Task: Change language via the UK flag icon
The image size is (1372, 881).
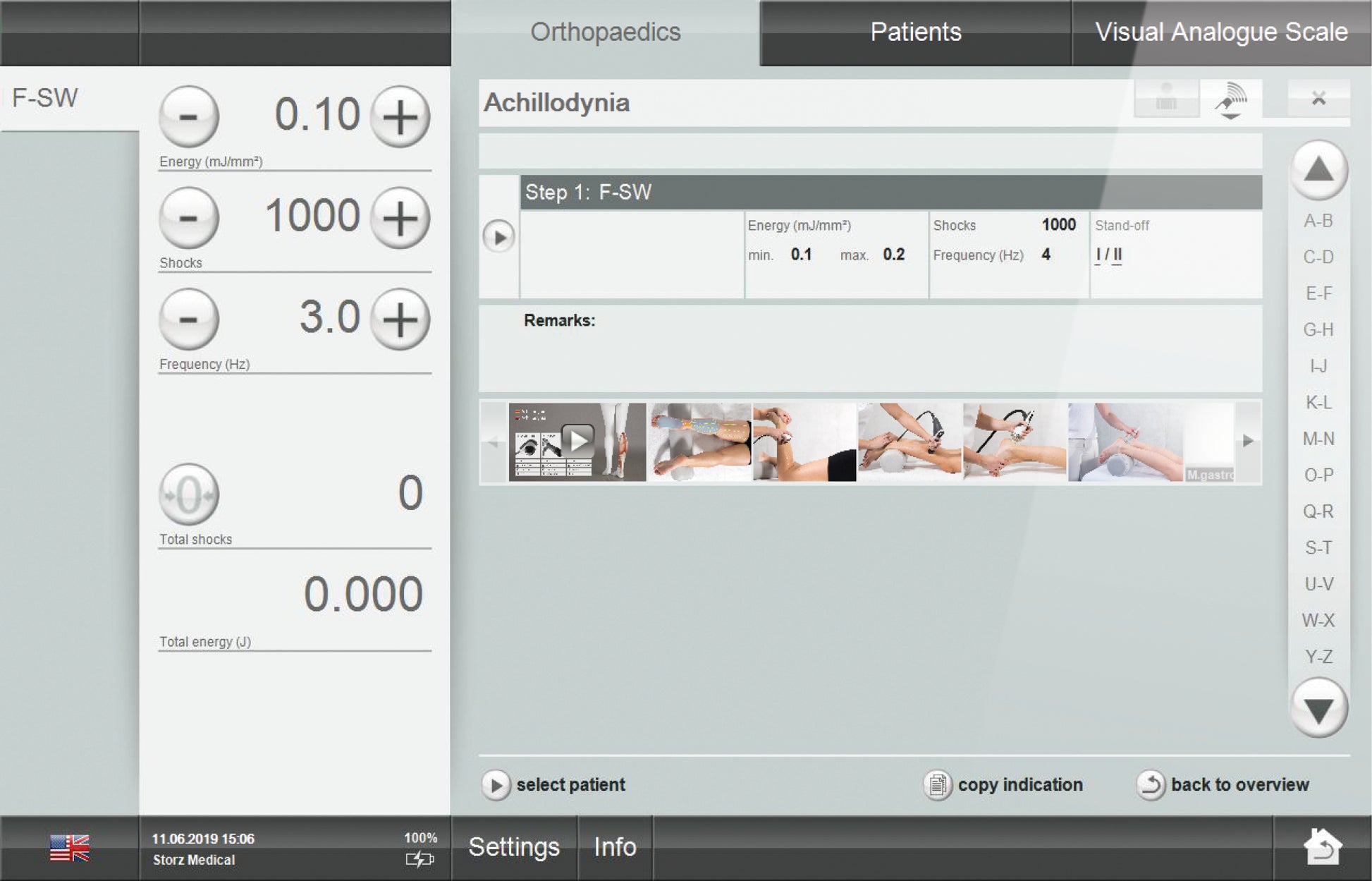Action: [70, 848]
